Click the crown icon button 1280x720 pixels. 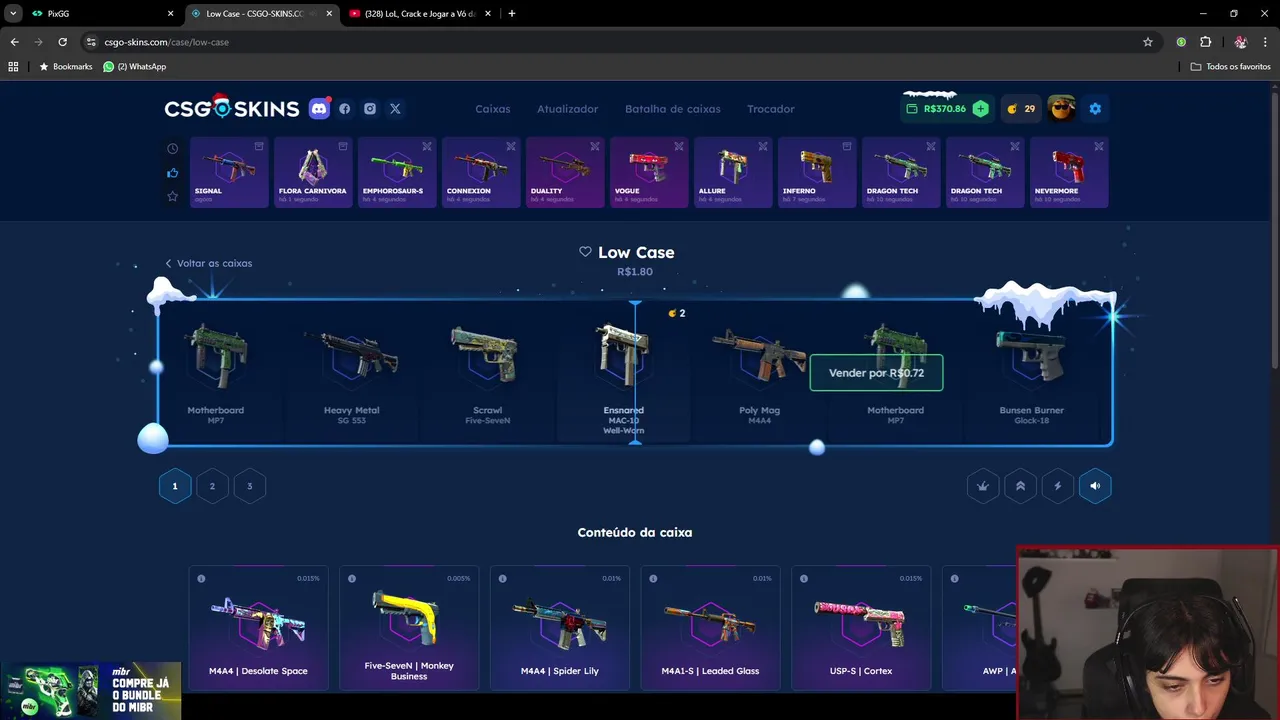(983, 486)
